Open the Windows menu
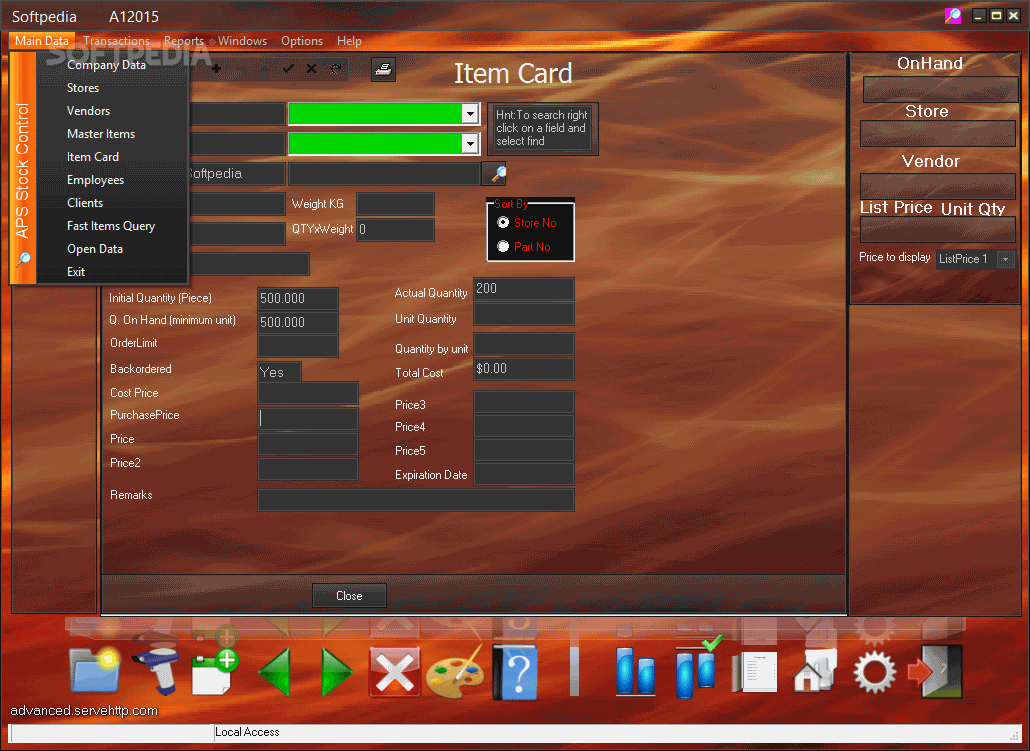The width and height of the screenshot is (1030, 751). click(x=242, y=41)
